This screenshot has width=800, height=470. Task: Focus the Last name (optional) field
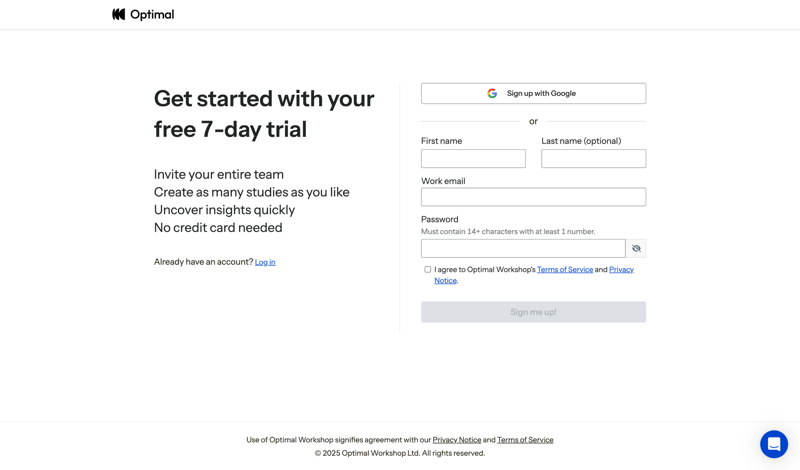593,158
